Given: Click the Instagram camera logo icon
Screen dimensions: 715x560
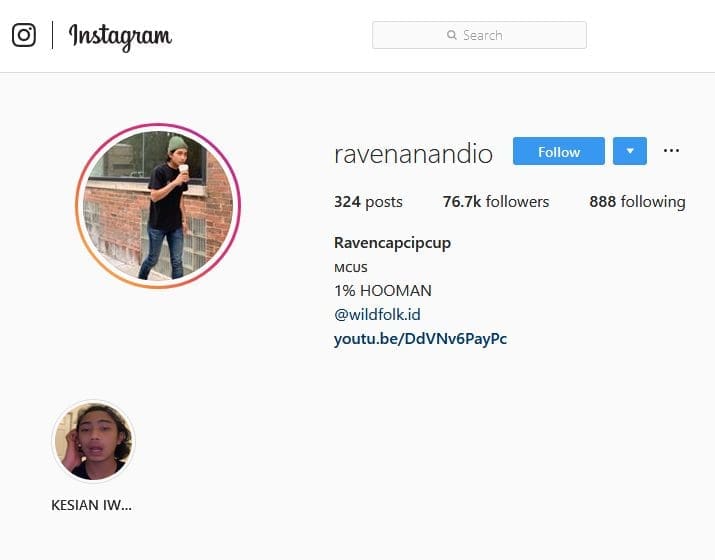Looking at the screenshot, I should [x=24, y=35].
